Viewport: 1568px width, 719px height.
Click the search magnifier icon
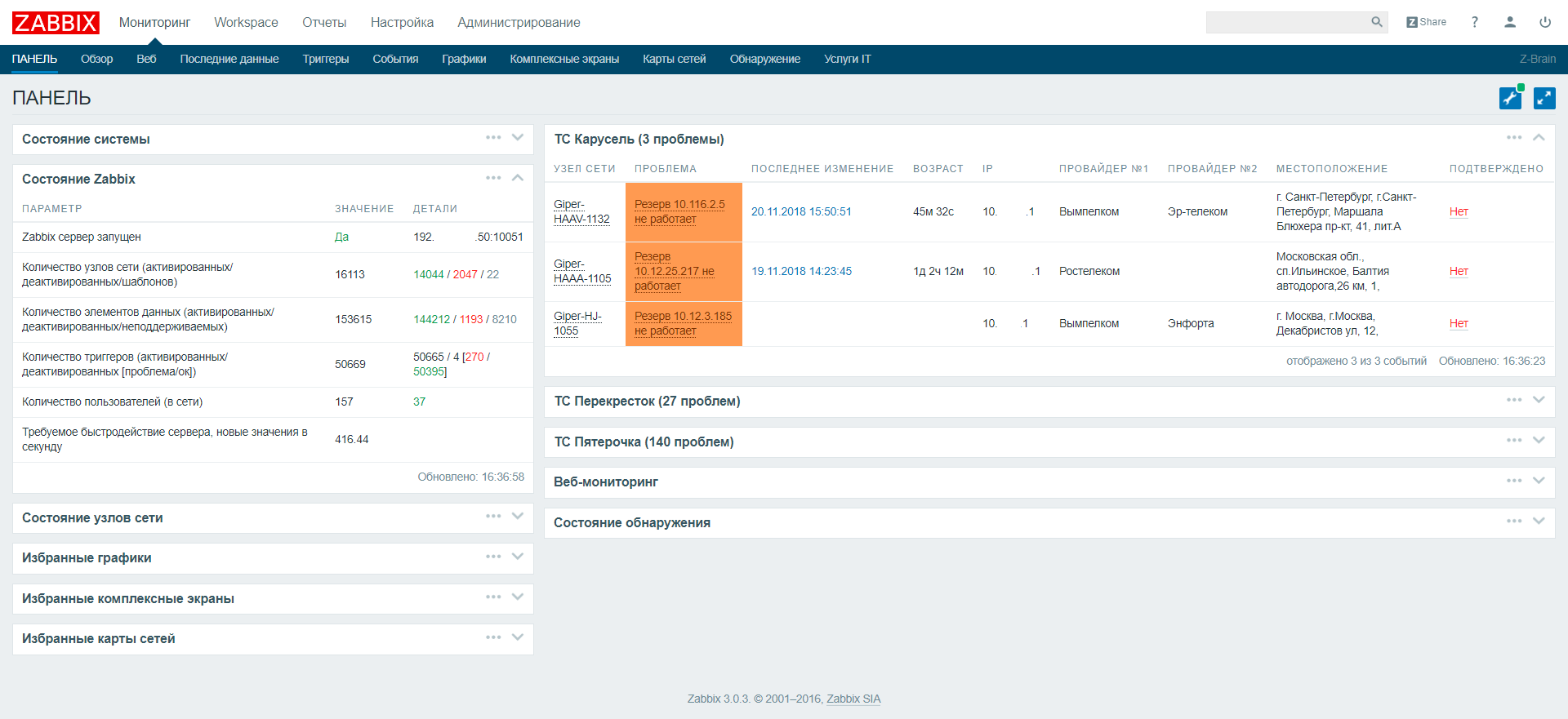point(1376,22)
